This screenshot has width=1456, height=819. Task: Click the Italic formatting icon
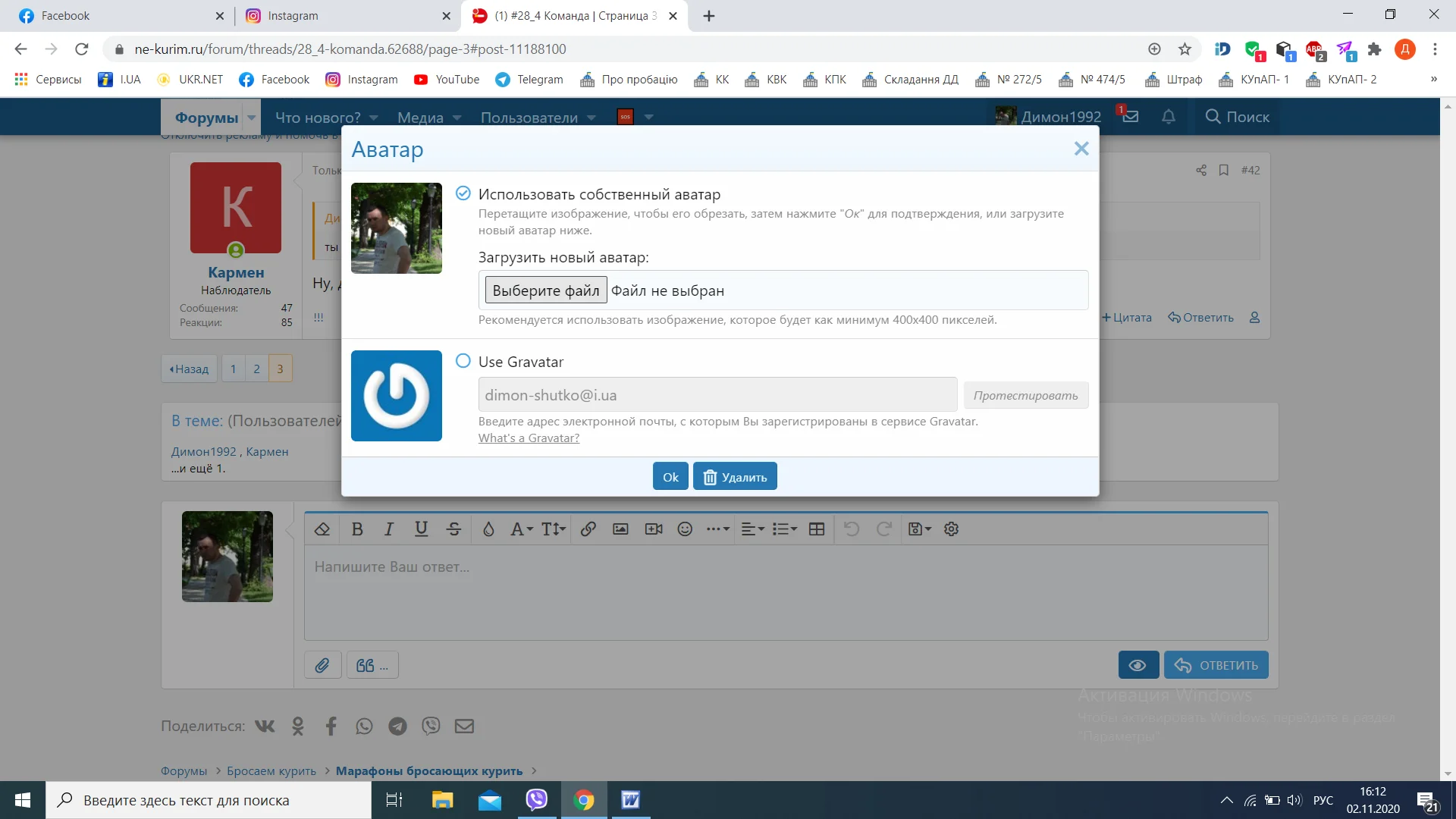pyautogui.click(x=389, y=529)
